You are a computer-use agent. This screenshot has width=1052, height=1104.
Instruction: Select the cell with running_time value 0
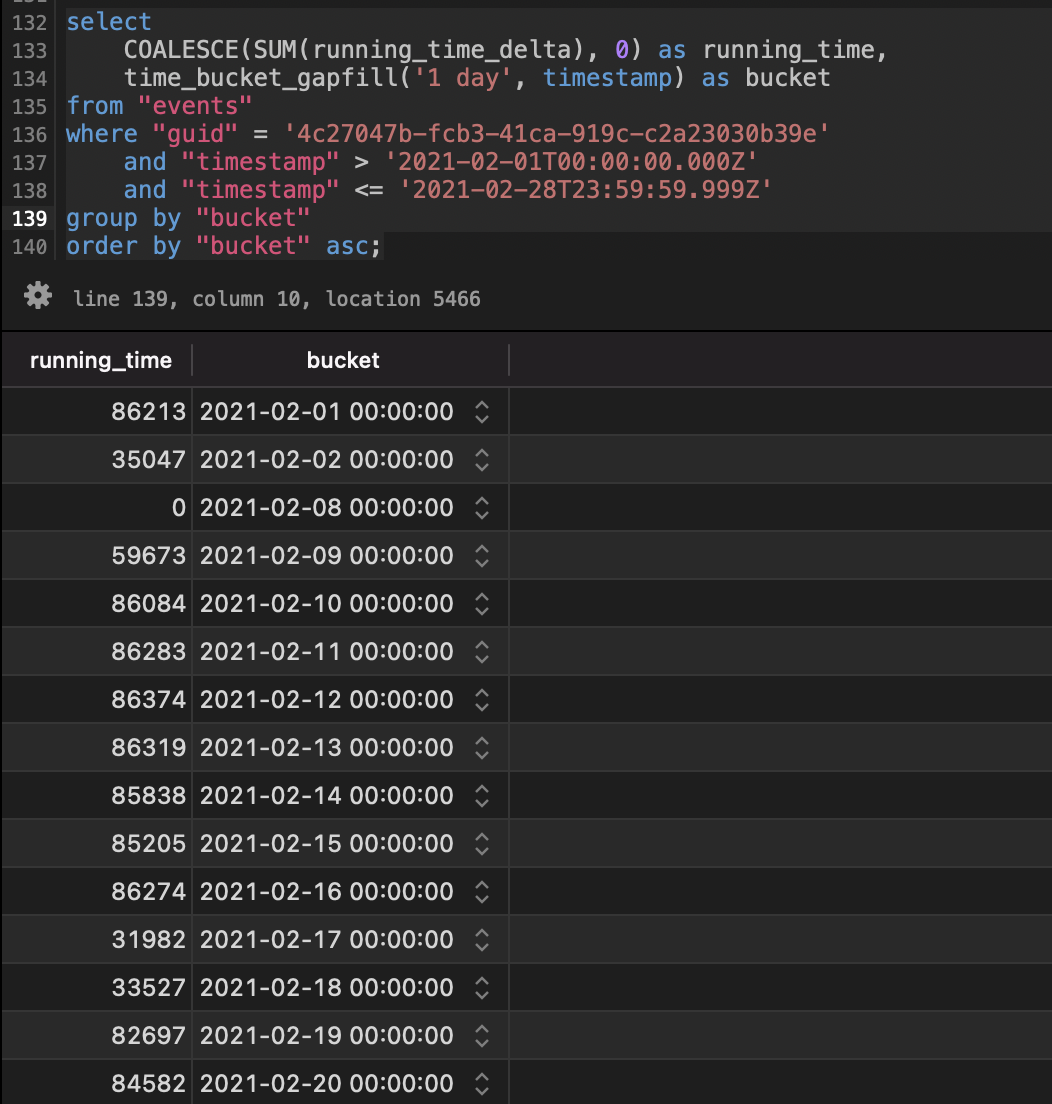(x=150, y=507)
